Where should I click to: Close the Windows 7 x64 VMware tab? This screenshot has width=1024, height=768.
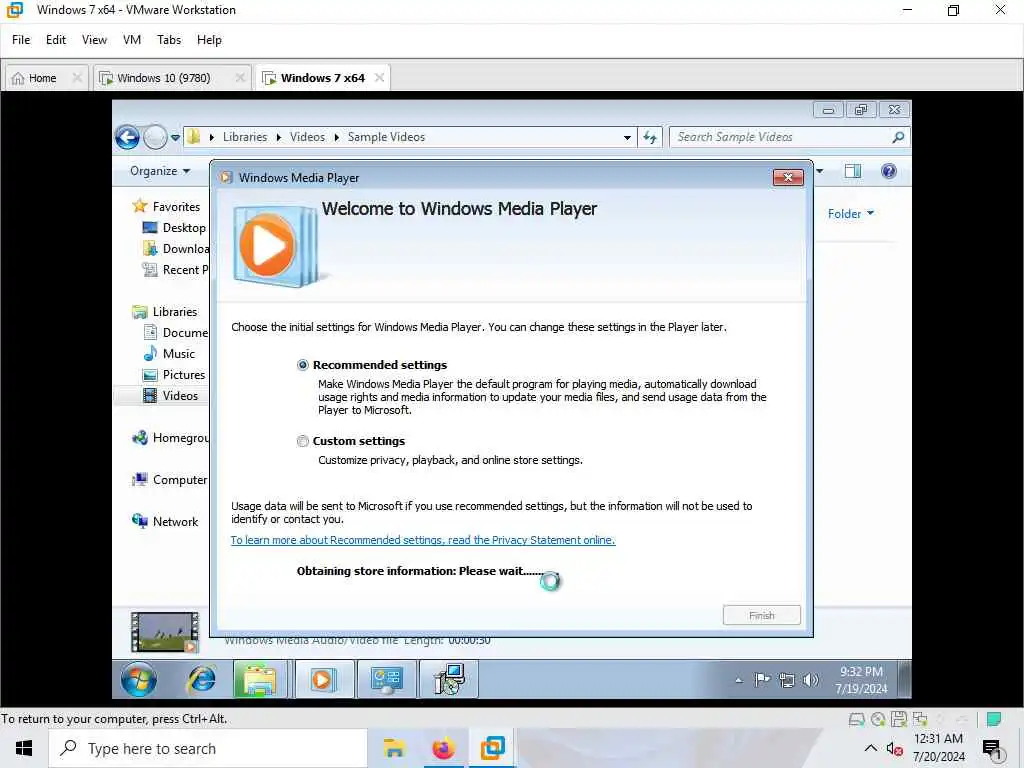pyautogui.click(x=379, y=78)
